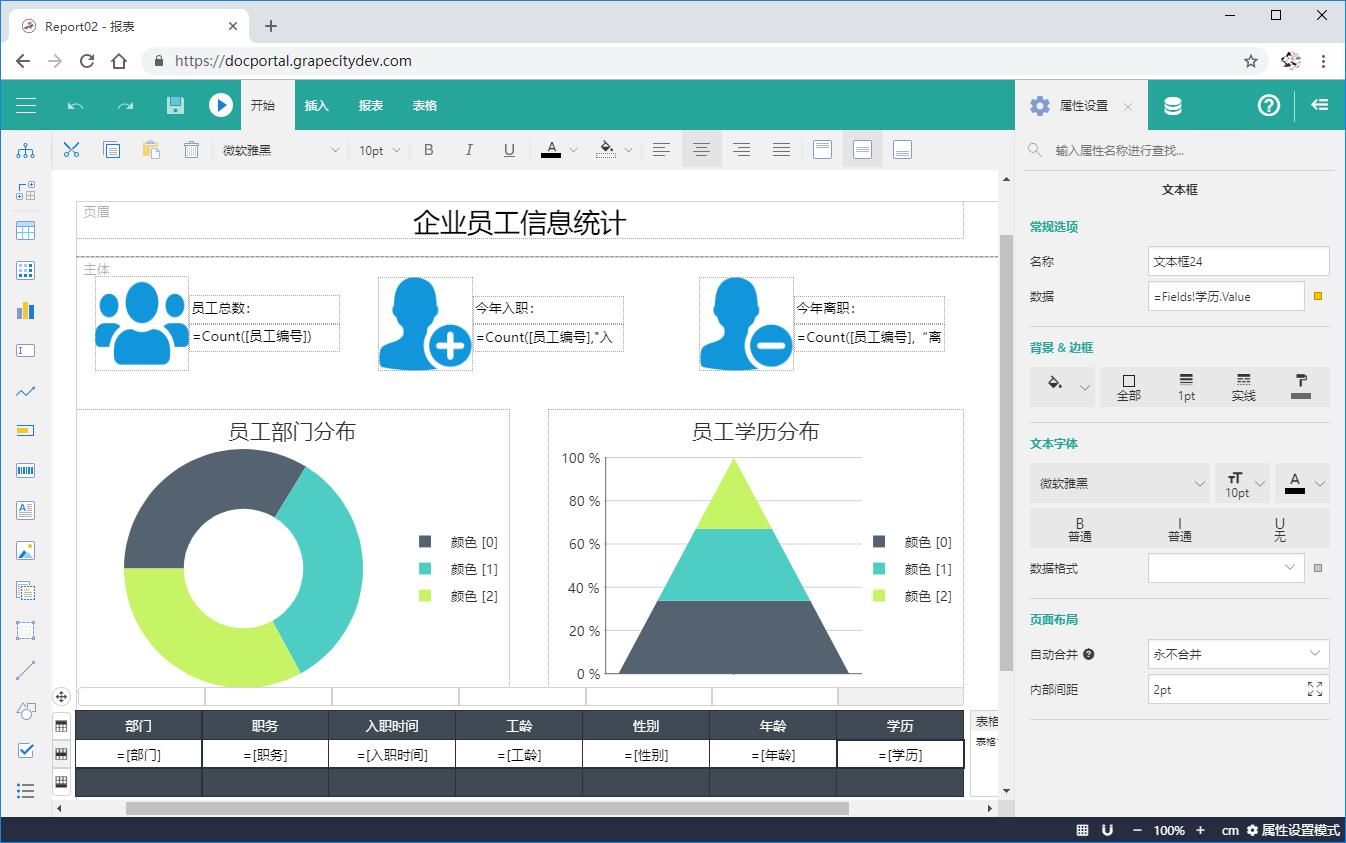Switch to the 插入 ribbon tab
1346x843 pixels.
coord(317,105)
